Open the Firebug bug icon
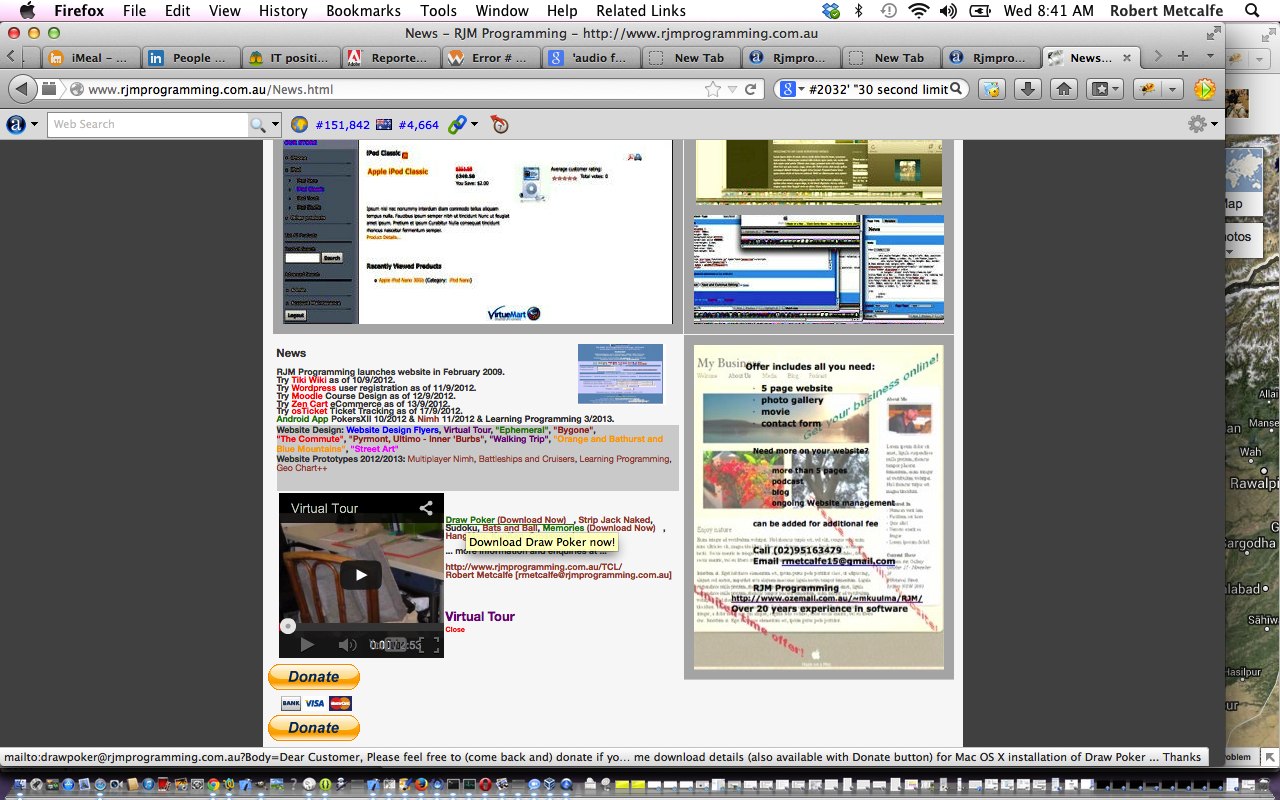This screenshot has width=1280, height=800. [1146, 89]
